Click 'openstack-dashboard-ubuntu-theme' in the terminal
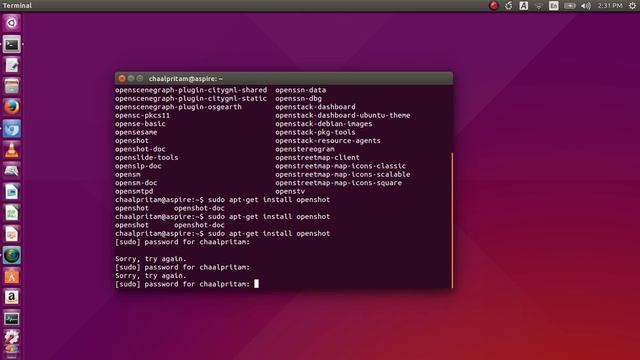 tap(342, 115)
